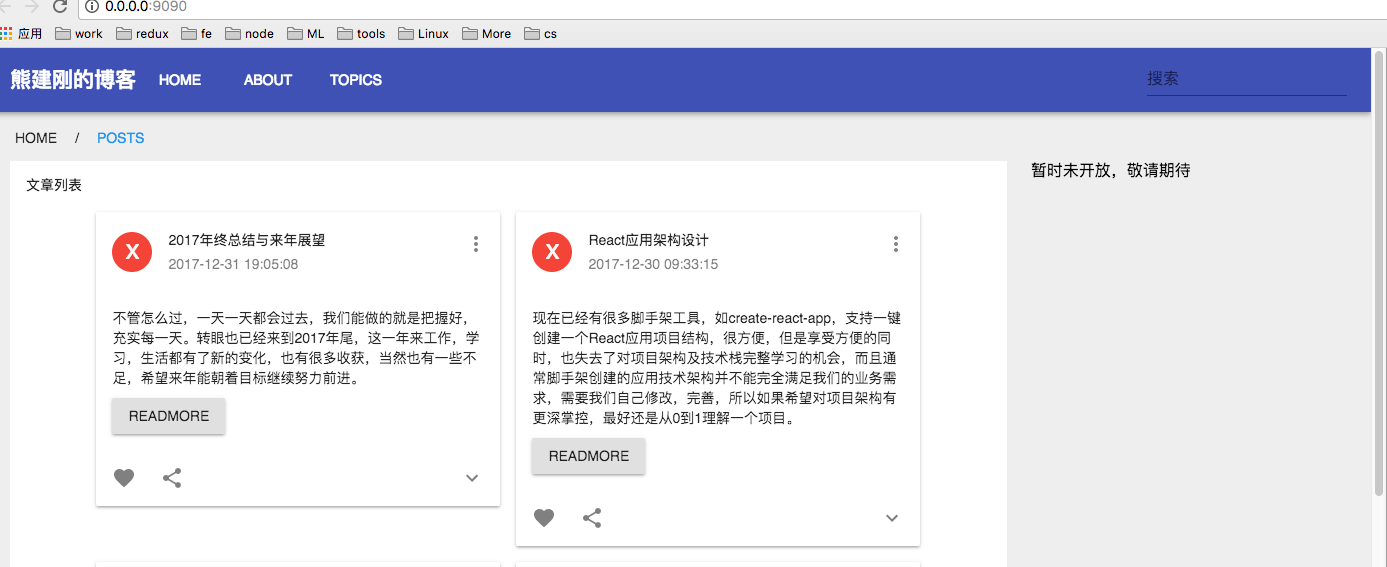Open the ABOUT page from navigation bar
The width and height of the screenshot is (1387, 567).
tap(268, 80)
